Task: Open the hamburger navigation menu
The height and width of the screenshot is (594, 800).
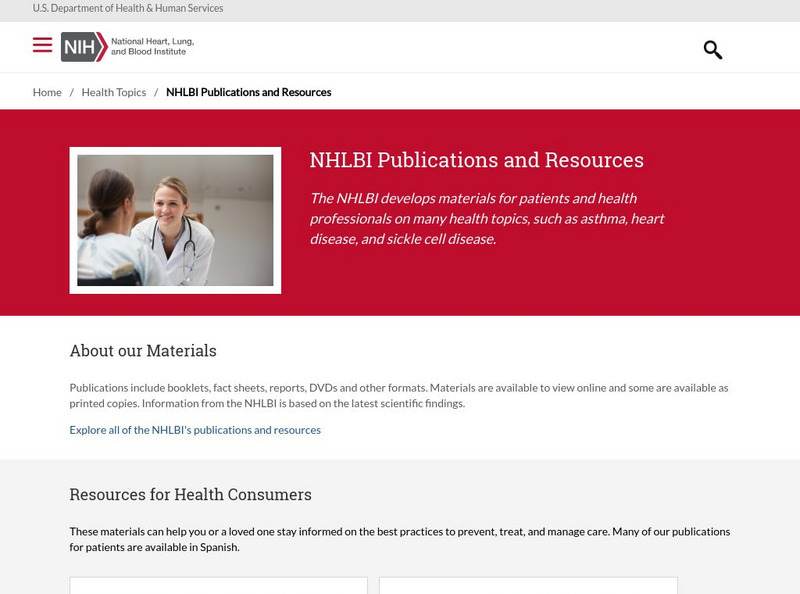Action: (42, 45)
